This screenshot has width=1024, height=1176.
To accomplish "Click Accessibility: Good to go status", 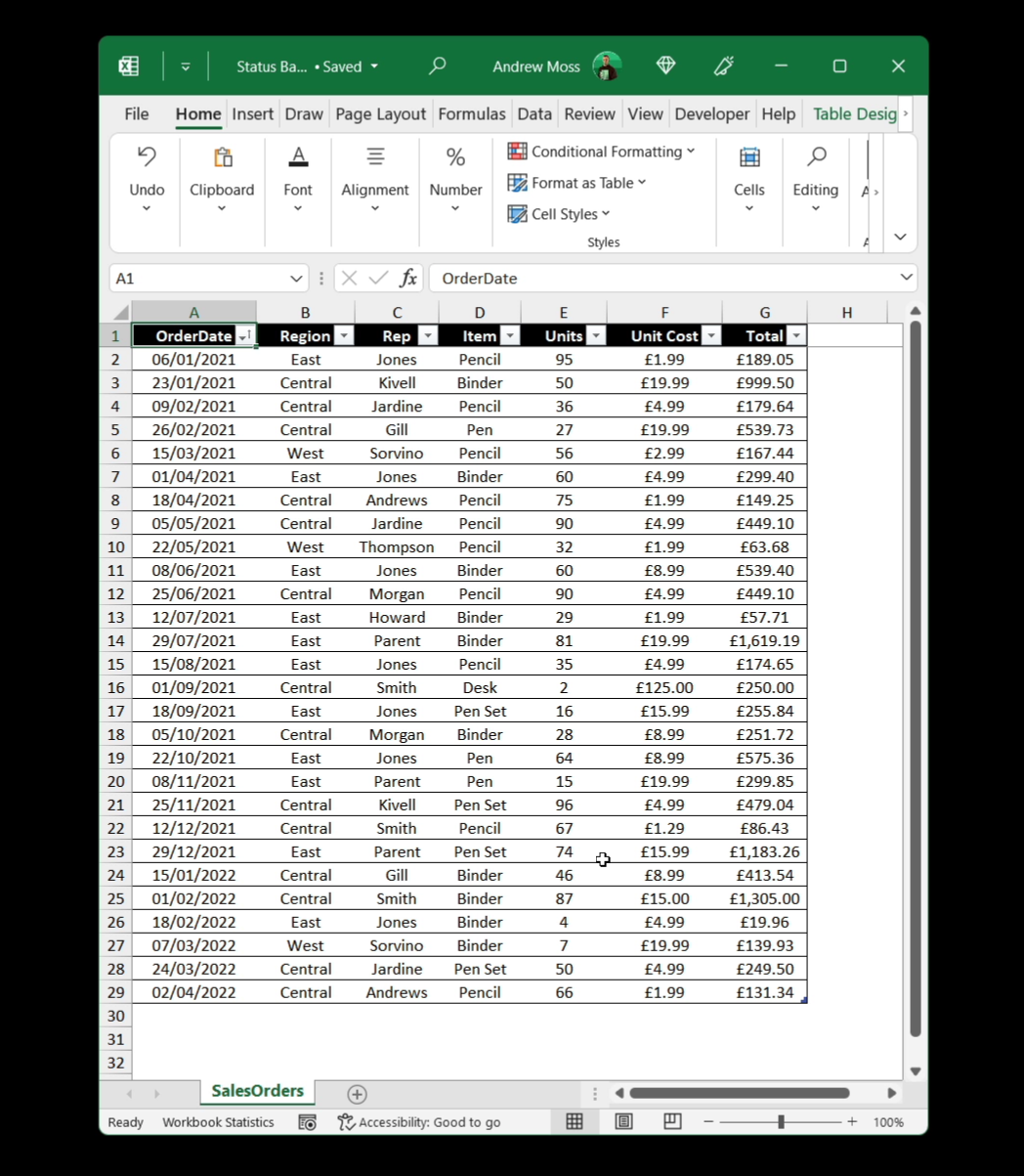I will [420, 1122].
